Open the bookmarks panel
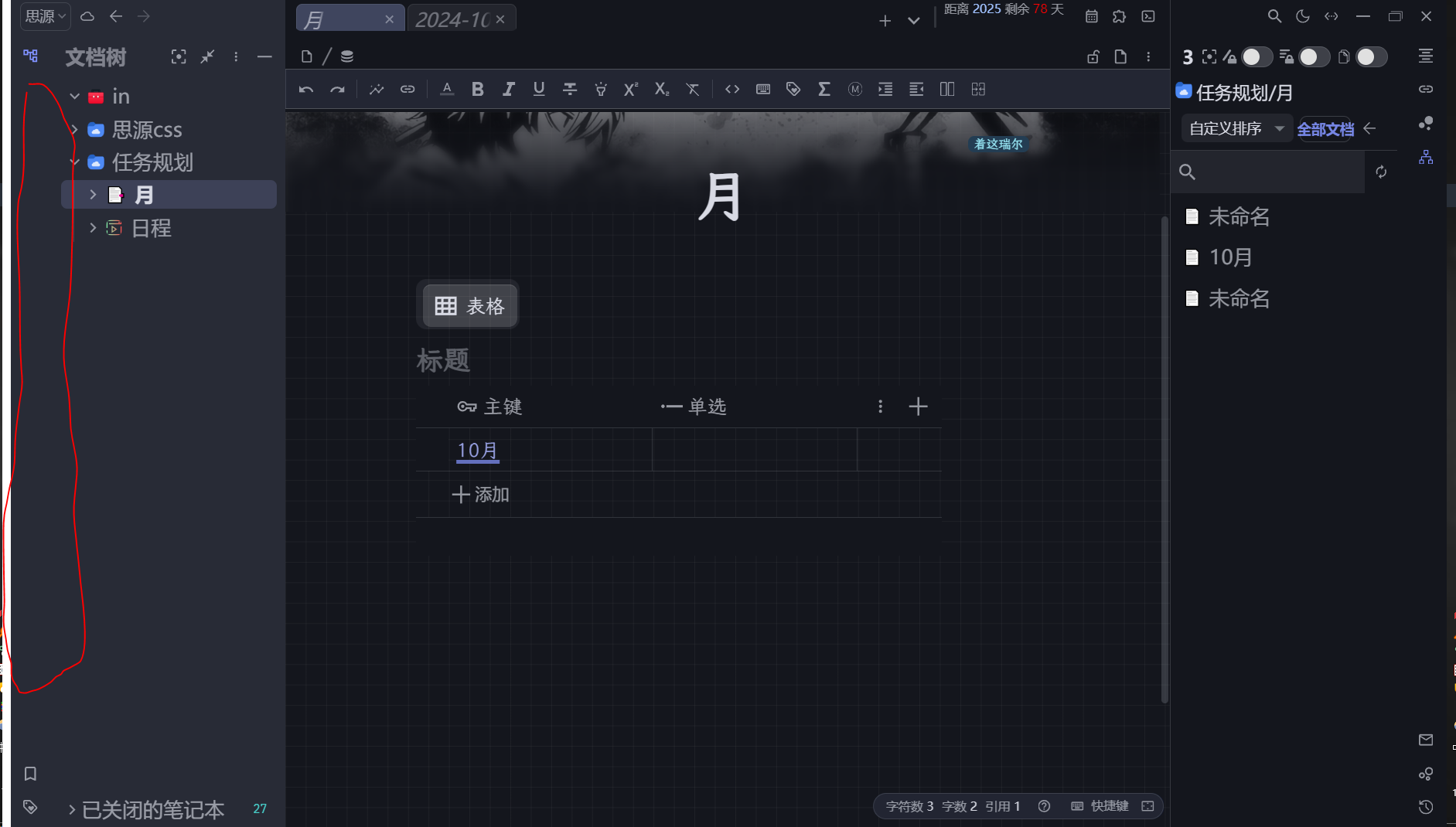 pyautogui.click(x=30, y=774)
